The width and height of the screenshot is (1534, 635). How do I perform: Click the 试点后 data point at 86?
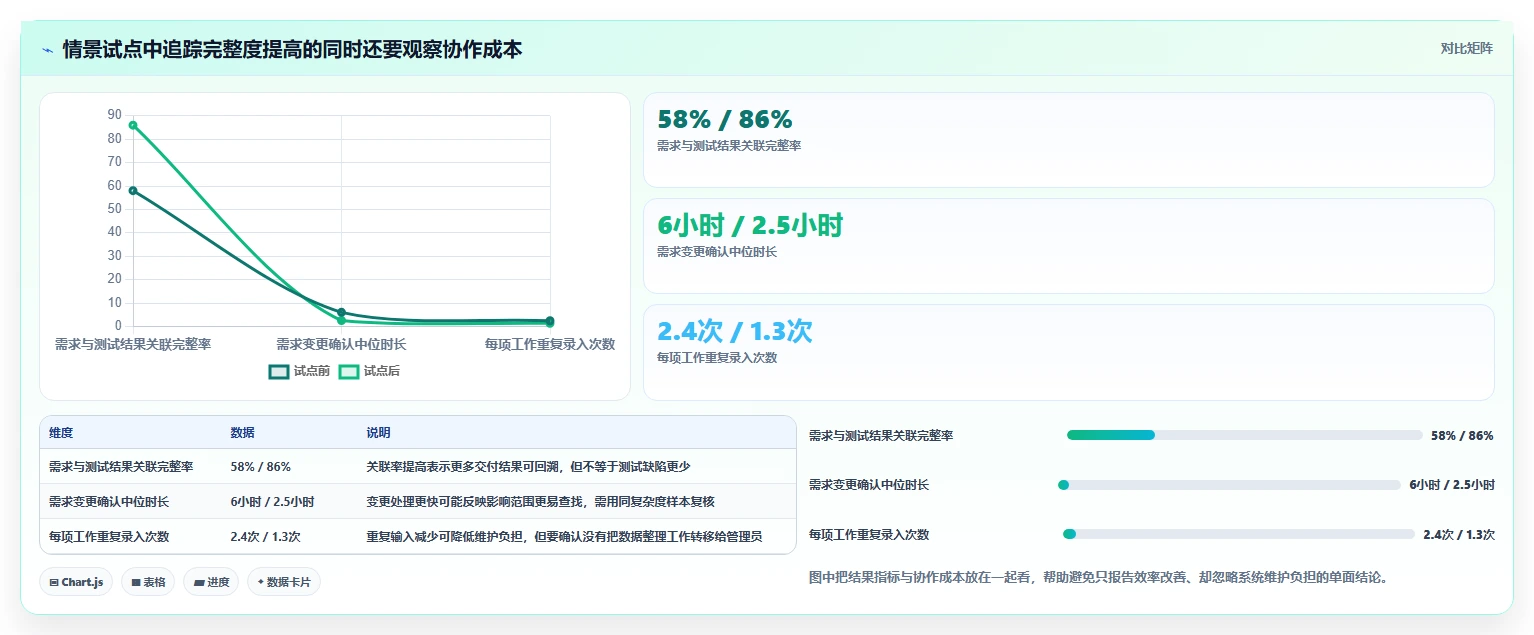tap(133, 125)
